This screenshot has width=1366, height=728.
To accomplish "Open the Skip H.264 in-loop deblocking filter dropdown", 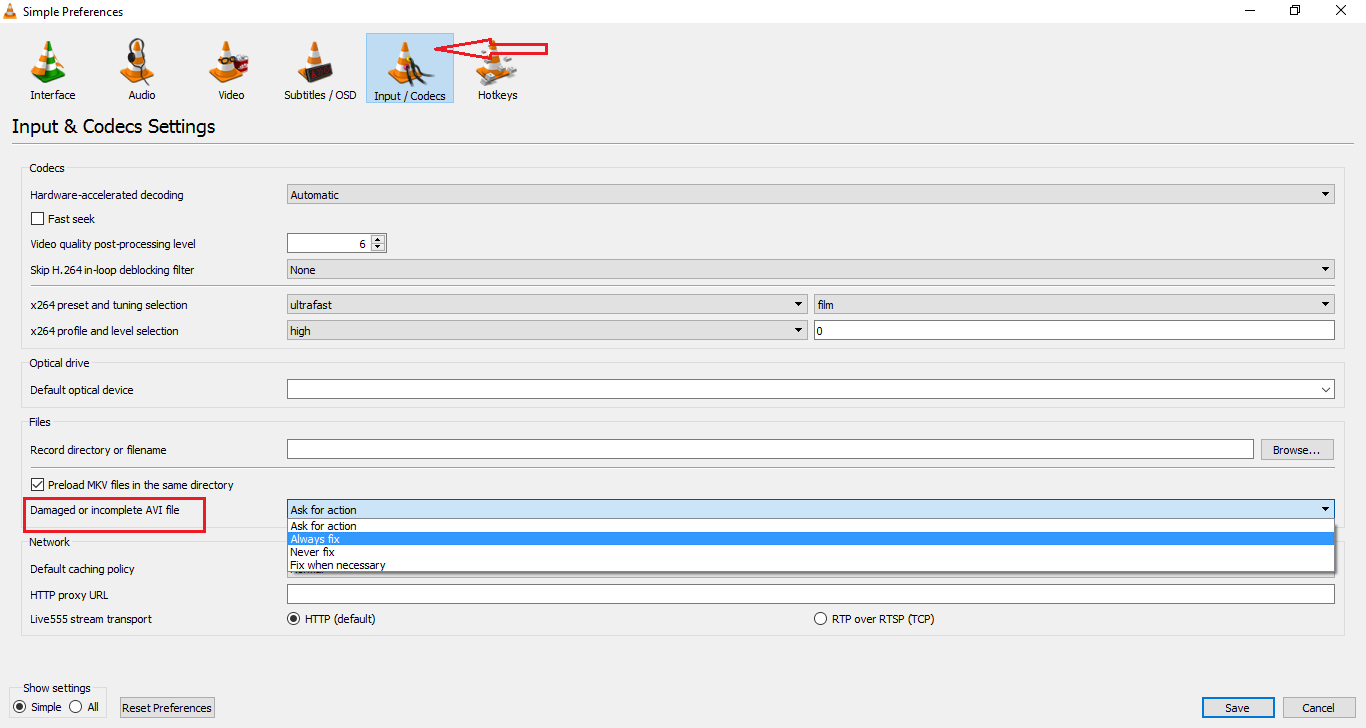I will pos(1325,269).
